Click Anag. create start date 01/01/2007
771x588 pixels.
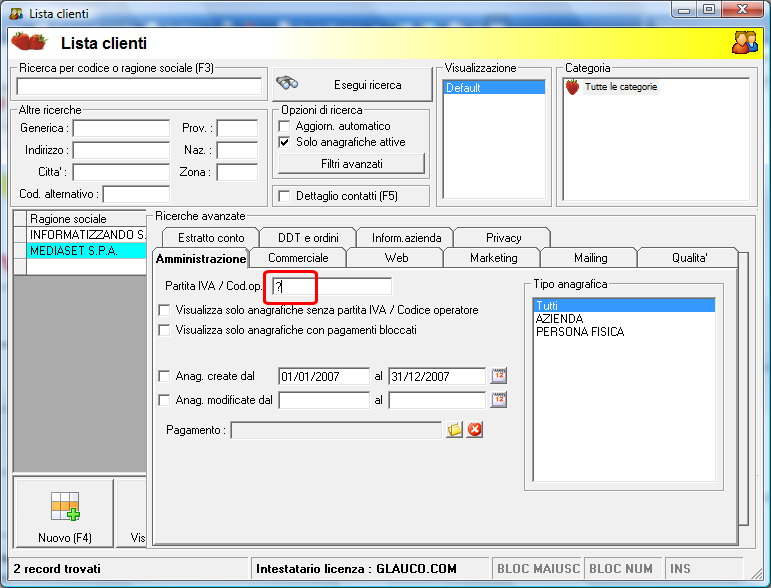[324, 376]
